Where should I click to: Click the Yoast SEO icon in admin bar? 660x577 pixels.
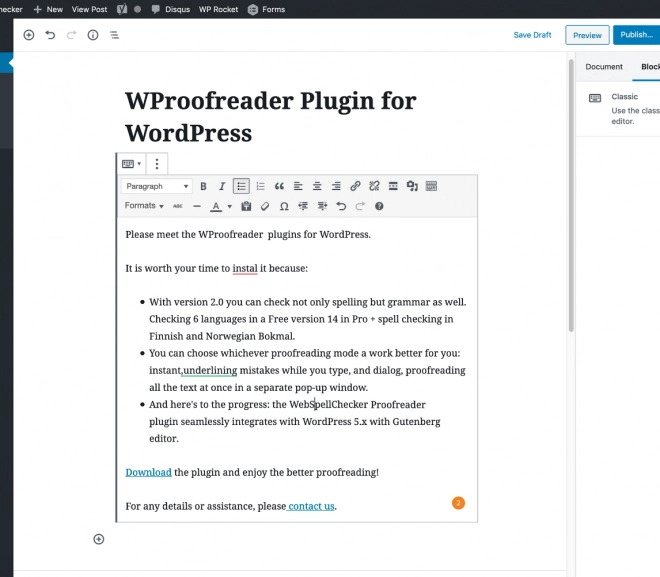[122, 9]
